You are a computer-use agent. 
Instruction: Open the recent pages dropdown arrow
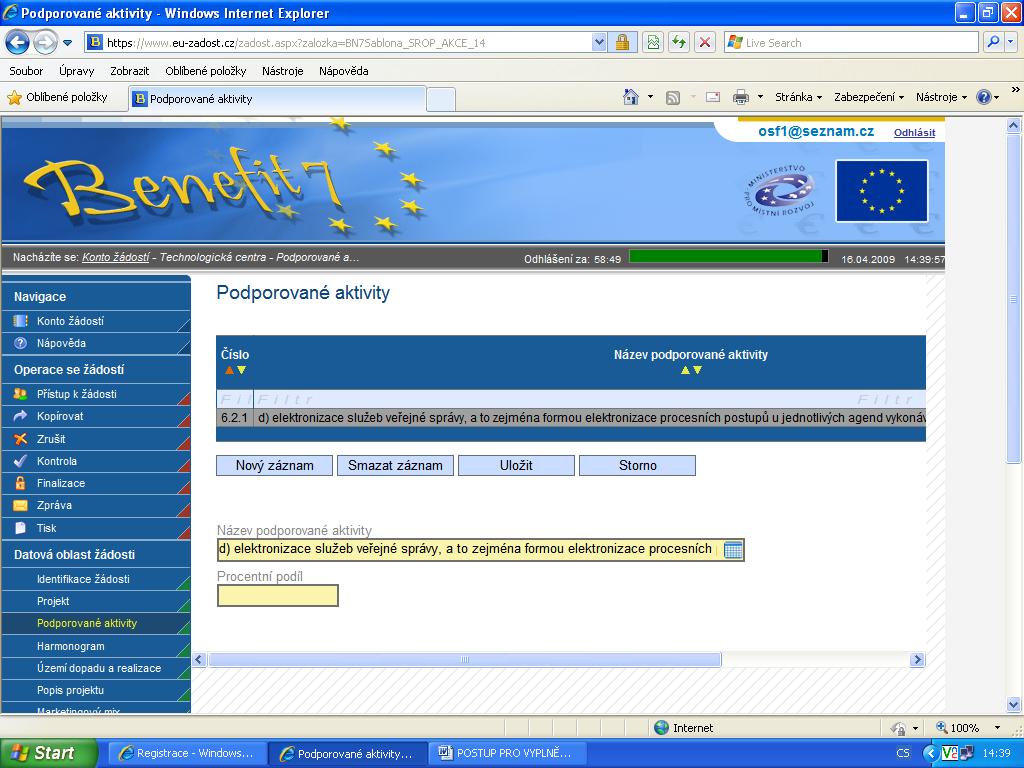(67, 43)
